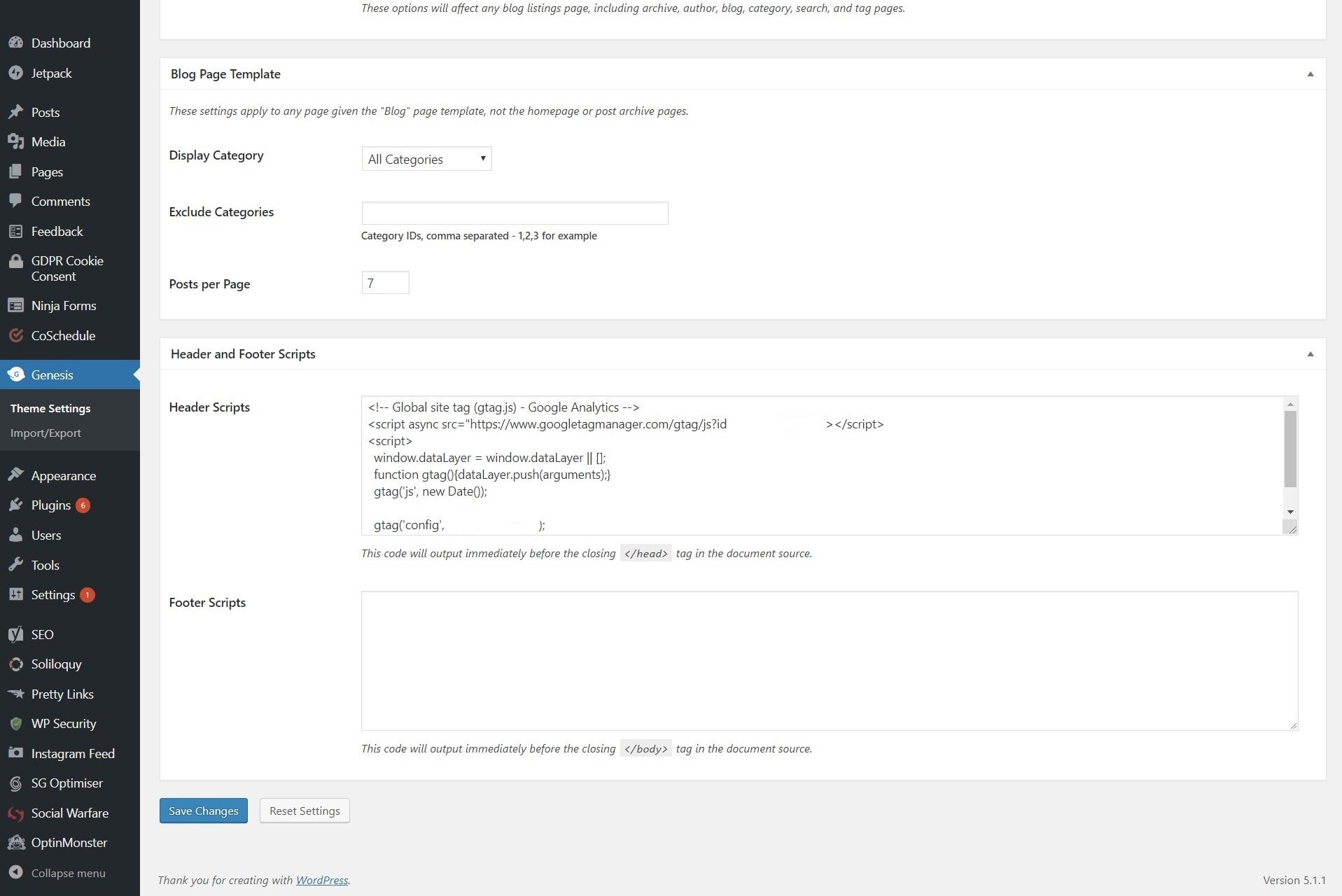The width and height of the screenshot is (1342, 896).
Task: Click the Save Changes button
Action: [x=203, y=811]
